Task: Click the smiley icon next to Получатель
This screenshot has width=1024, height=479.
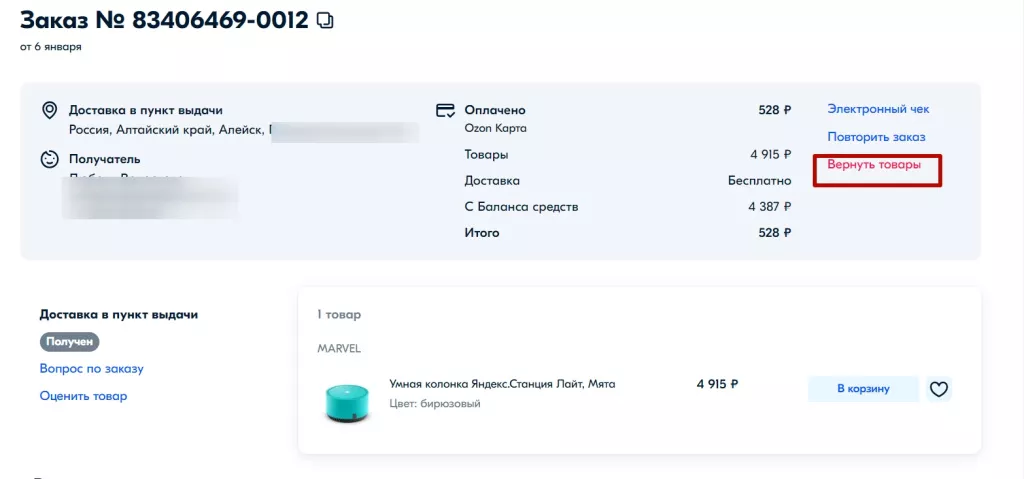Action: [x=49, y=159]
